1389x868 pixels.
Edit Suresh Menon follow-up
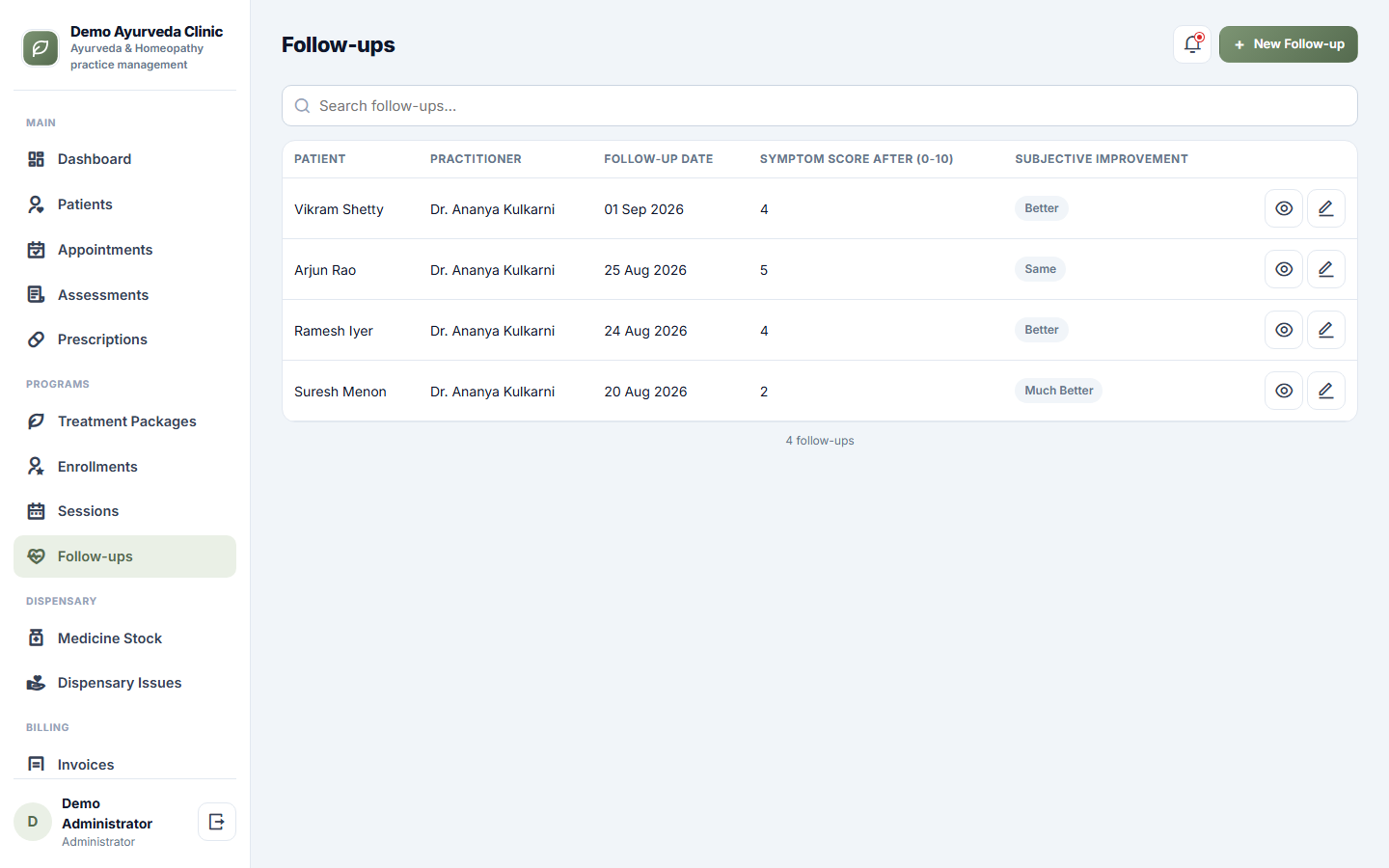[x=1326, y=391]
